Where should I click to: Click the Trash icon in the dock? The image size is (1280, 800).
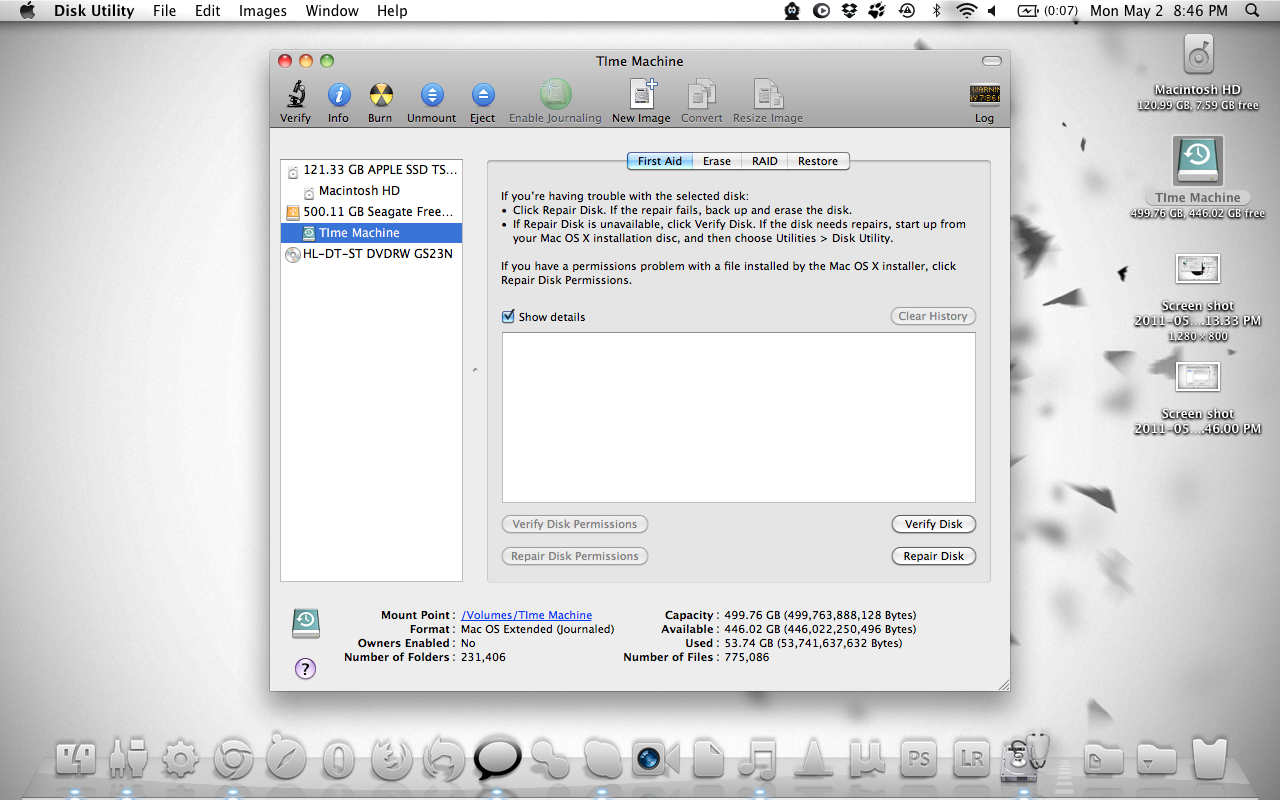[x=1209, y=759]
